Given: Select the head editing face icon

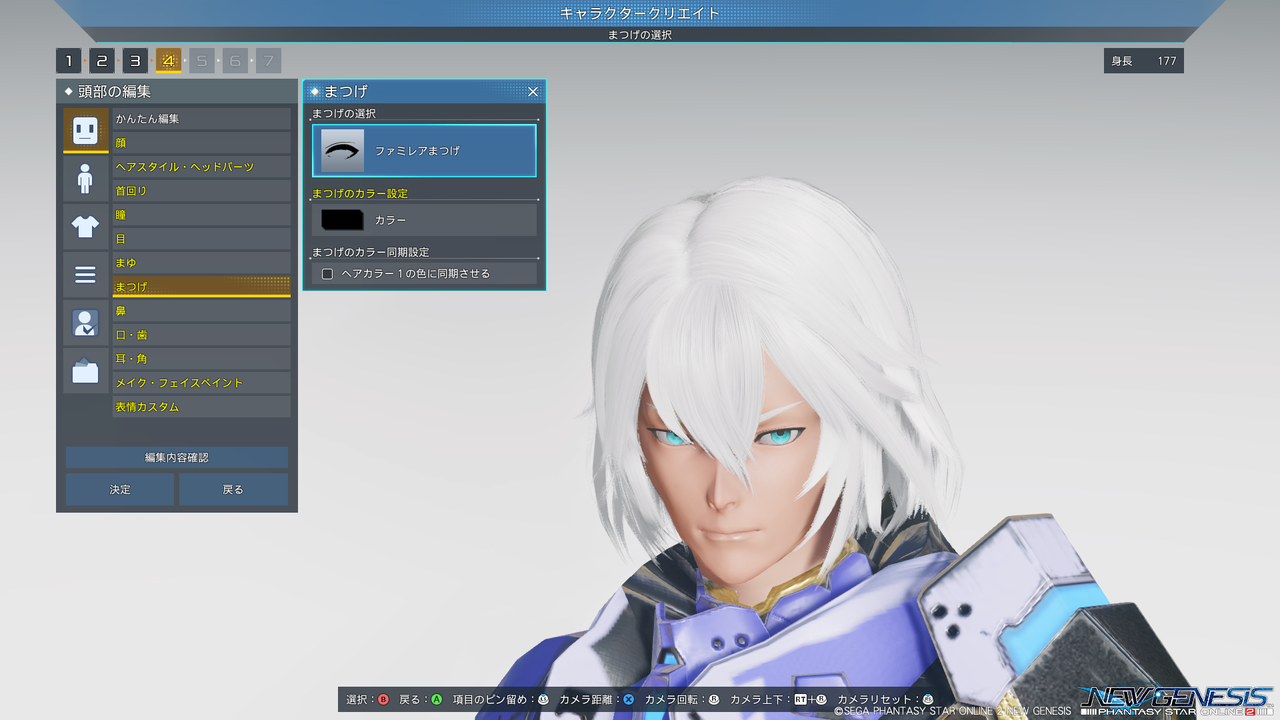Looking at the screenshot, I should (85, 130).
